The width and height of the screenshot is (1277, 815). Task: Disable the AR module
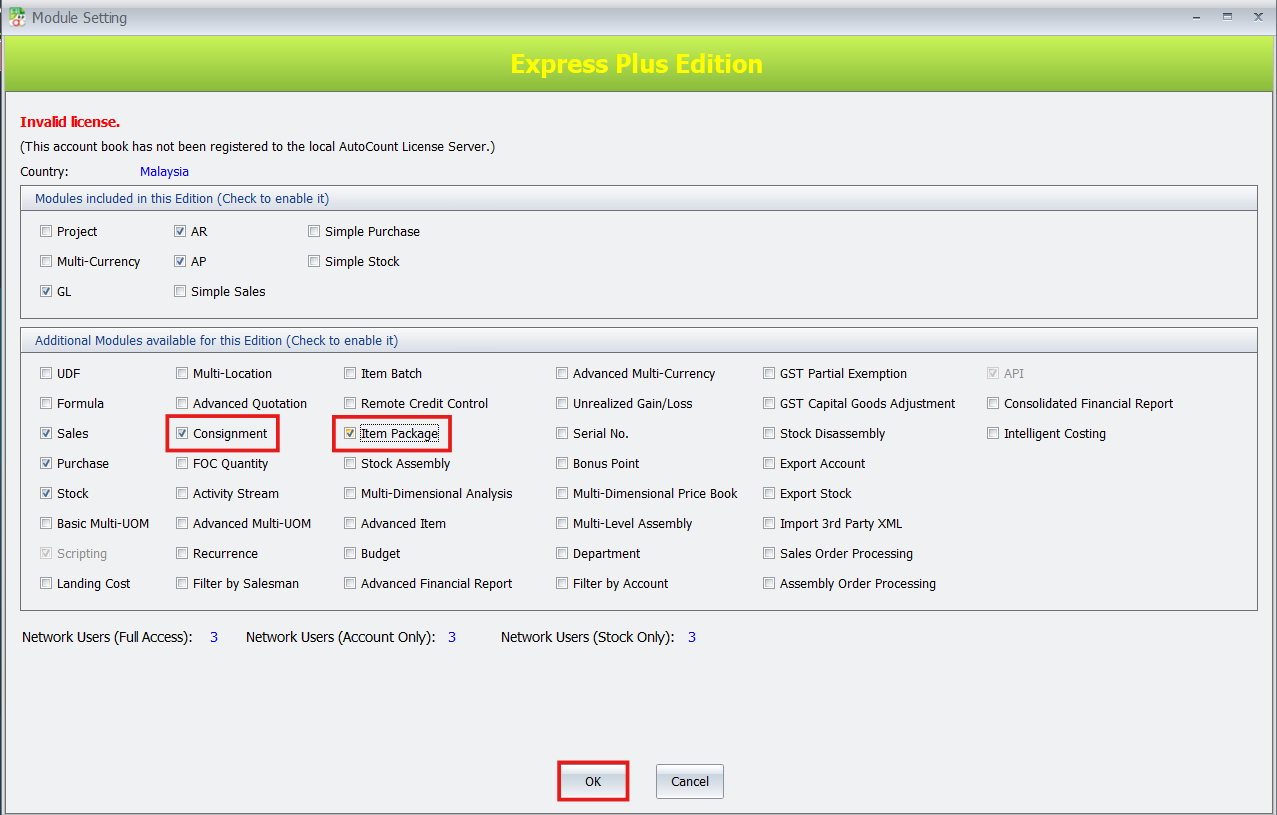[180, 231]
